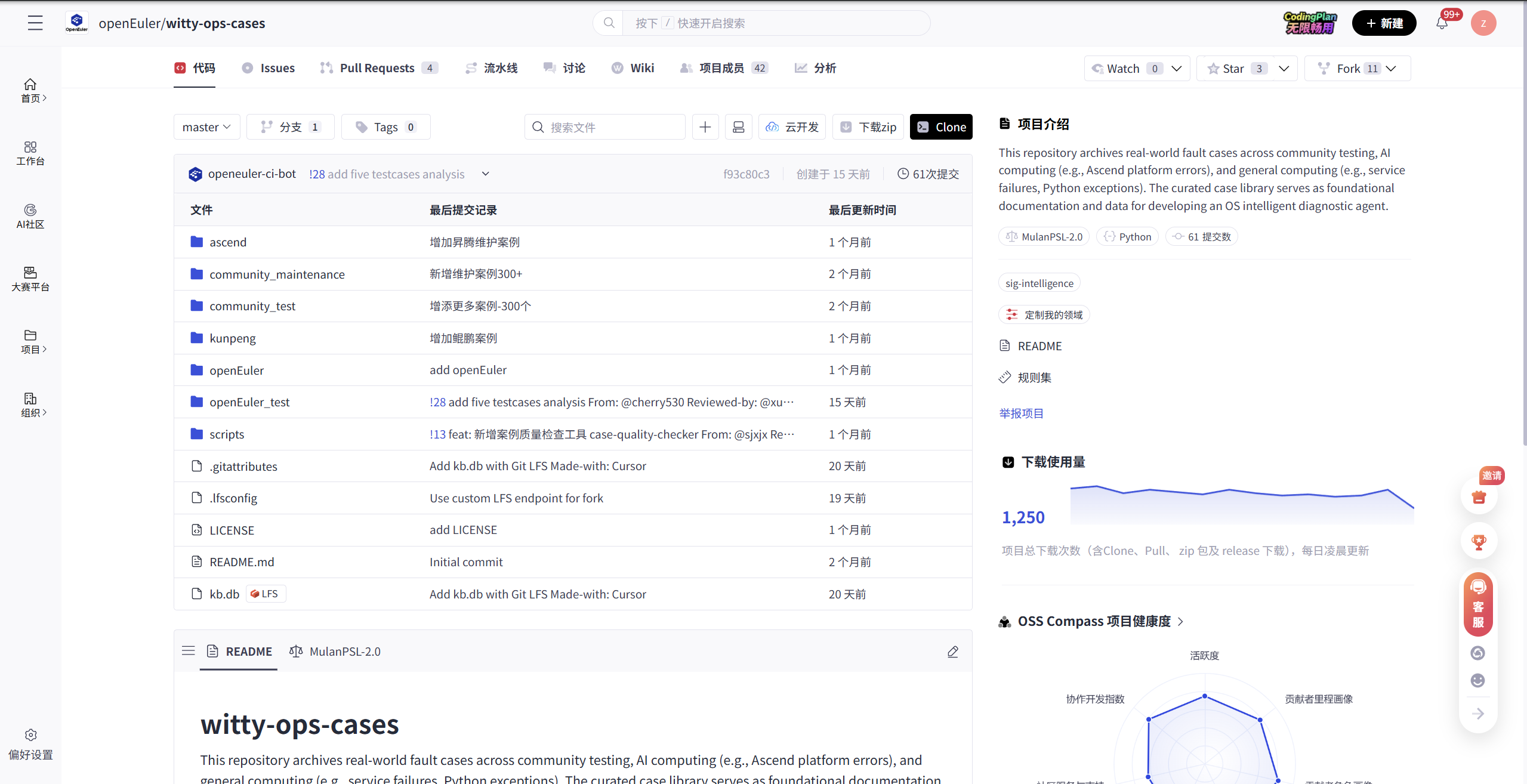Open the 分支 branches list
Viewport: 1527px width, 784px height.
click(x=291, y=127)
